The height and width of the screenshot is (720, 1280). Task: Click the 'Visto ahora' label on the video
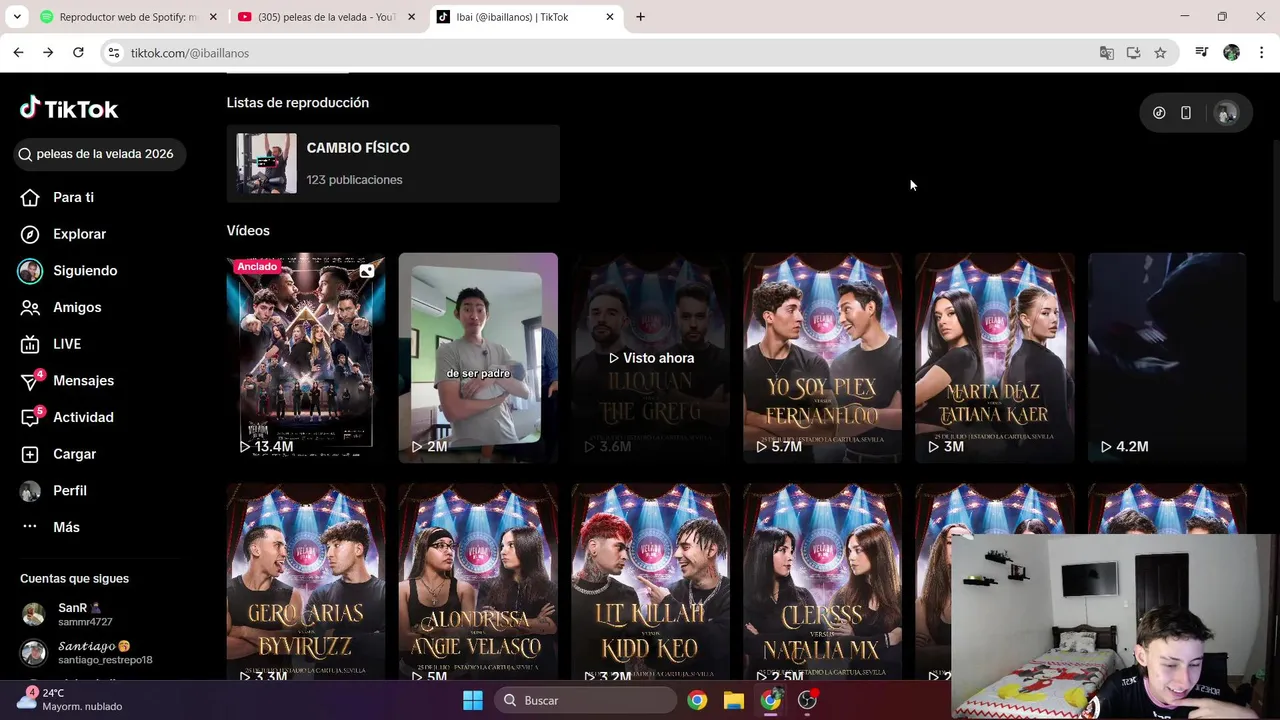pos(651,358)
